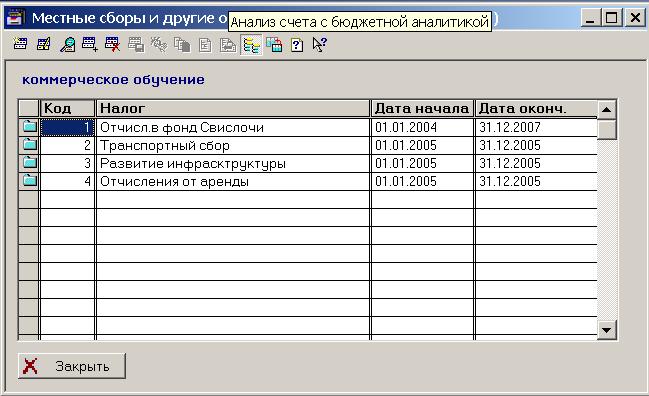Click the window title bar app icon
Screen dimensions: 649x396
coord(16,18)
